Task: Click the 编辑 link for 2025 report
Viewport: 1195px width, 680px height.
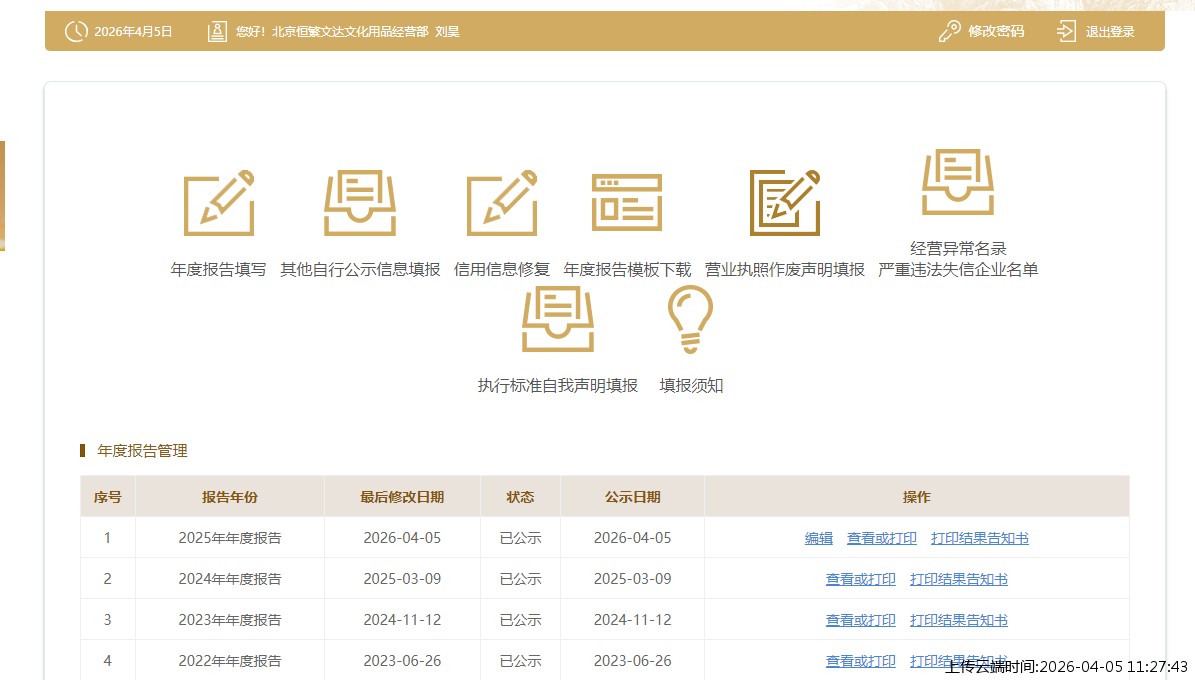Action: coord(819,538)
